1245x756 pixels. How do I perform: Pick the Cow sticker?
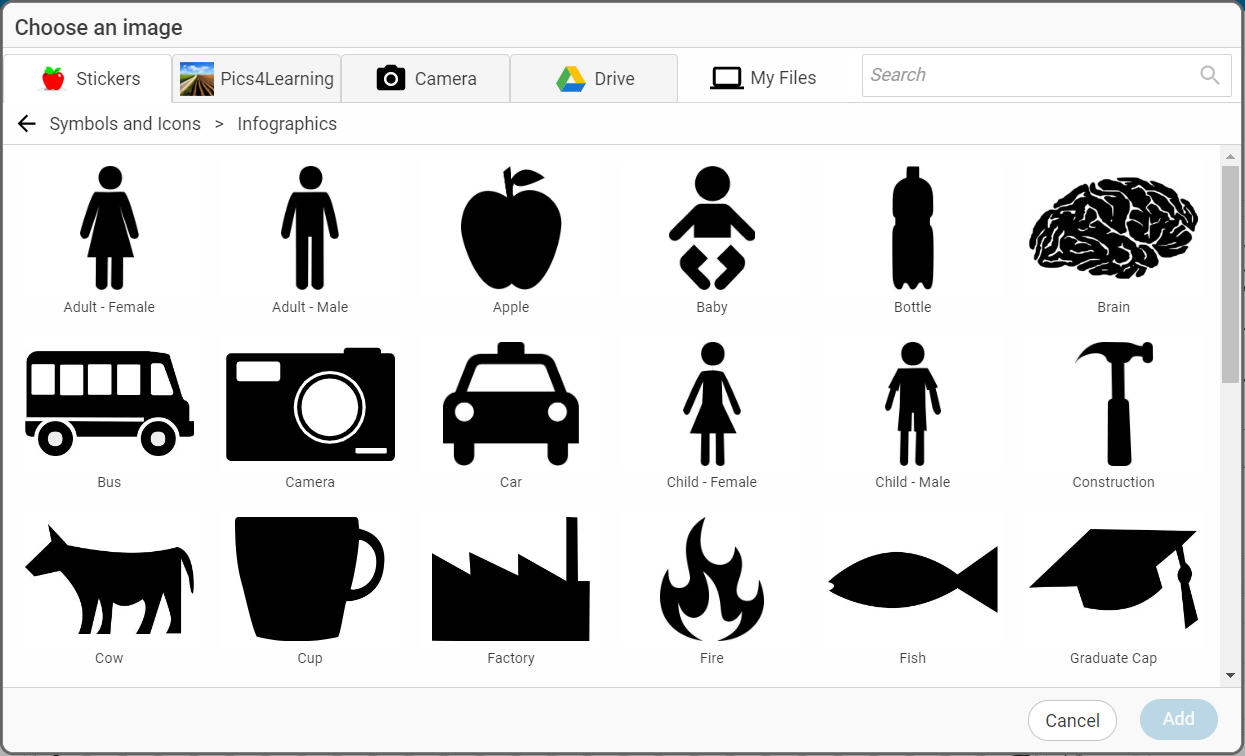tap(108, 580)
